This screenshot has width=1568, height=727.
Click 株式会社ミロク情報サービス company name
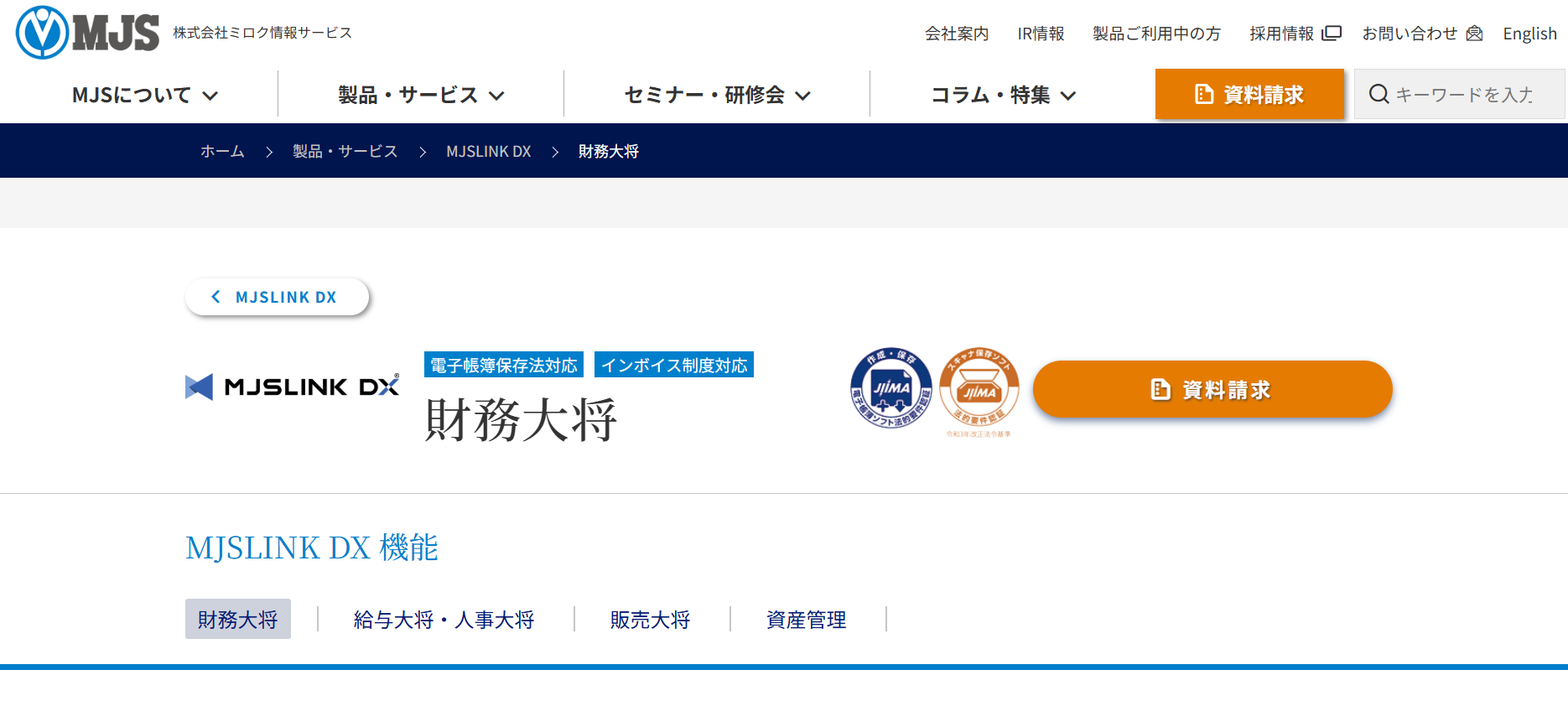click(x=262, y=33)
